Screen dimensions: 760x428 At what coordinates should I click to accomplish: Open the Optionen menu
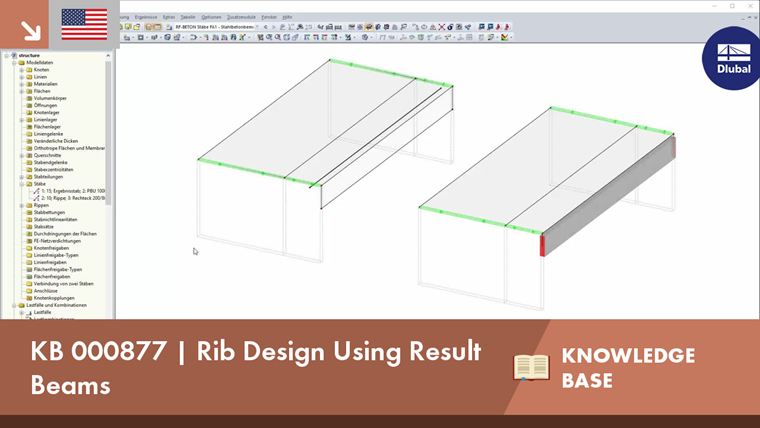click(211, 17)
